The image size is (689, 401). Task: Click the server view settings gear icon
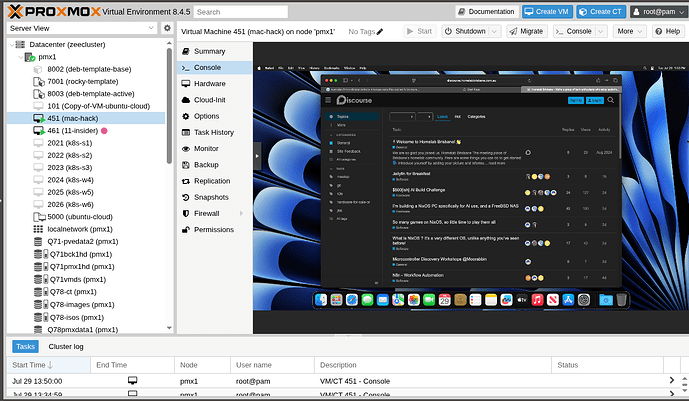(x=165, y=29)
